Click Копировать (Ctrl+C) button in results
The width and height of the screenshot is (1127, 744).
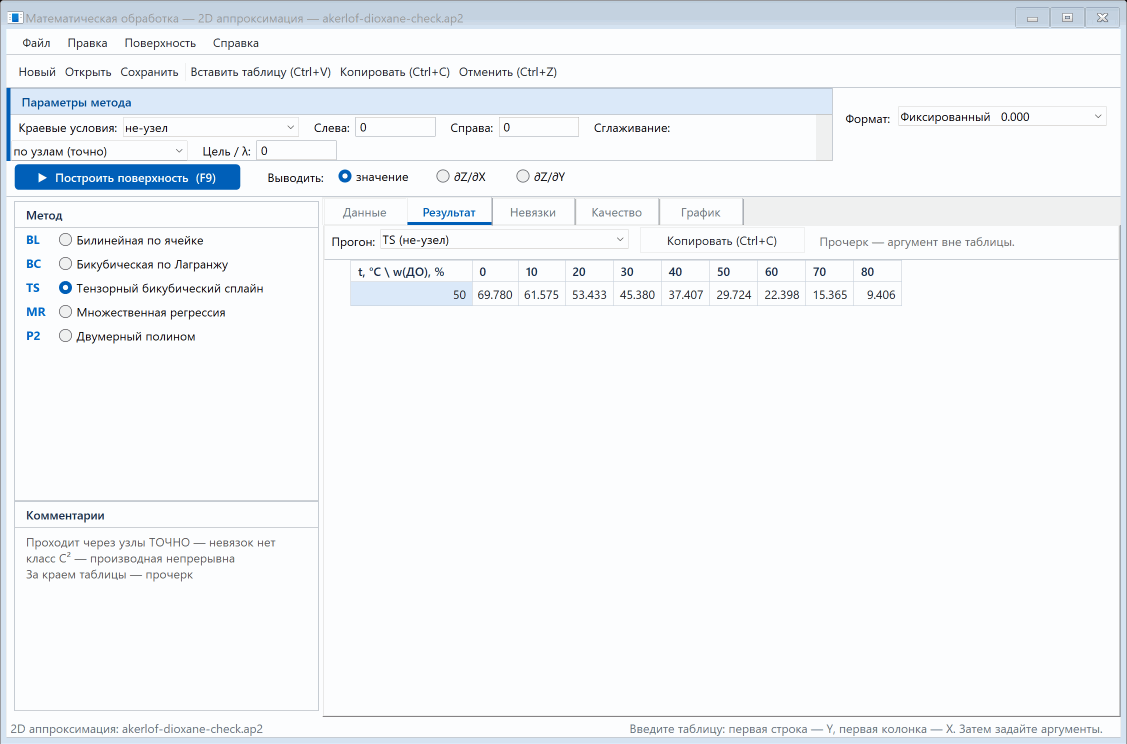[x=722, y=241]
